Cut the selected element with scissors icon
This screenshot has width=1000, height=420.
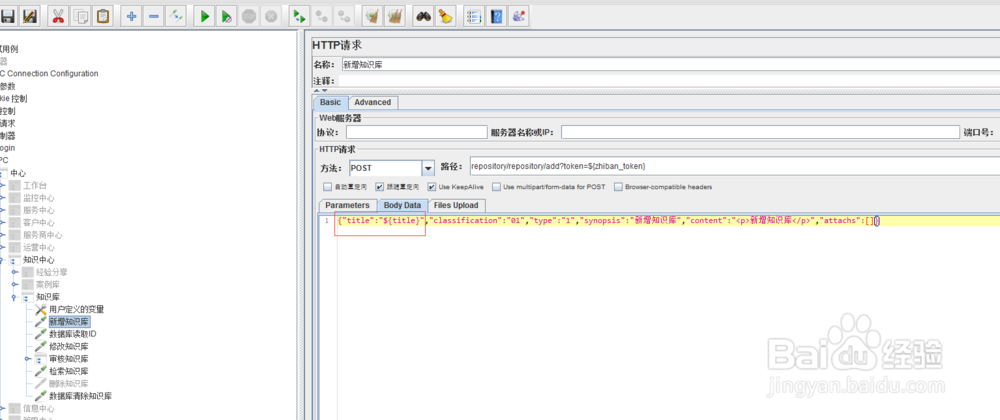click(x=59, y=17)
